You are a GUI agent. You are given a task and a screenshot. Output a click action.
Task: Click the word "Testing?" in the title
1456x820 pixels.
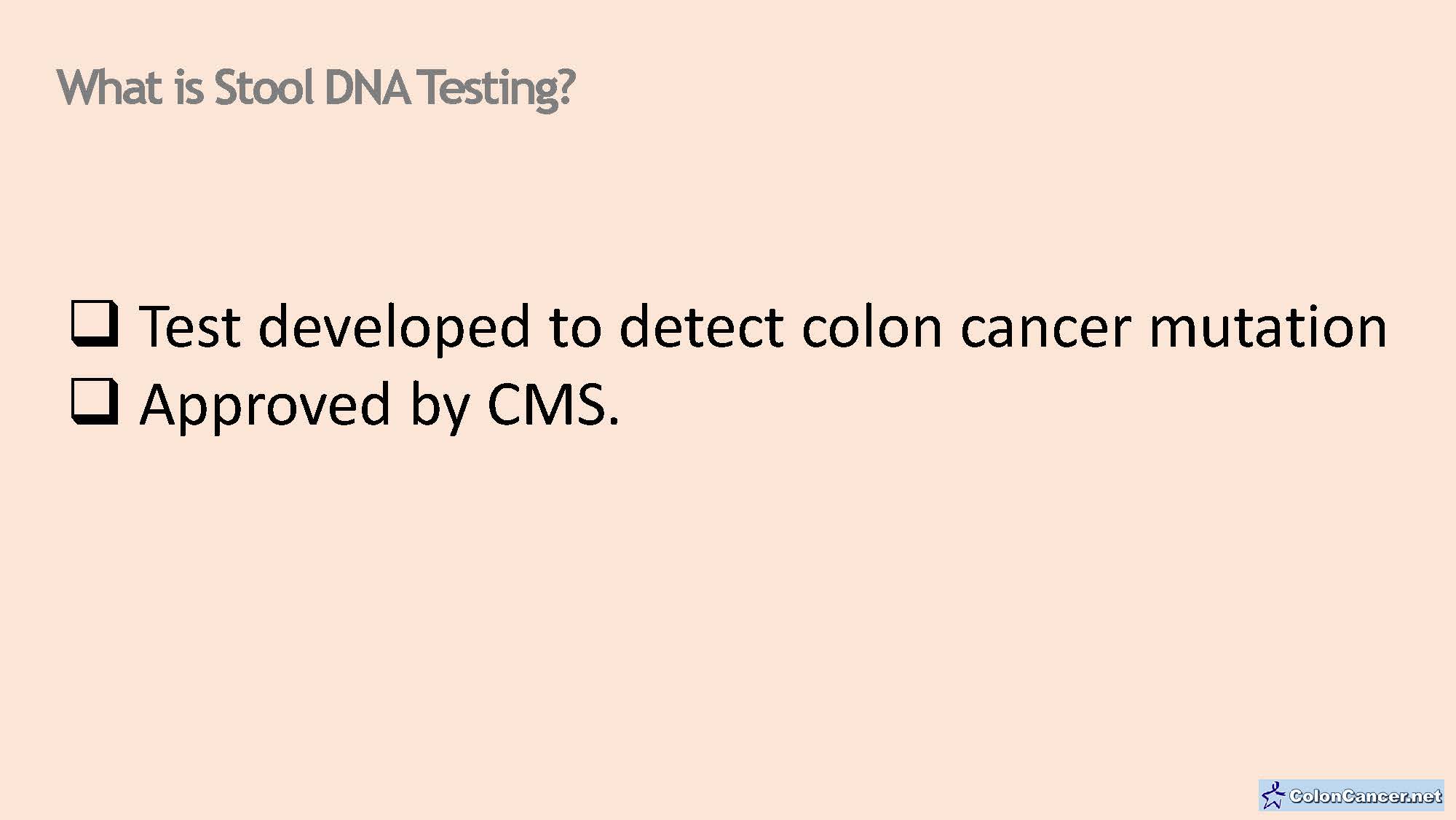click(x=496, y=89)
